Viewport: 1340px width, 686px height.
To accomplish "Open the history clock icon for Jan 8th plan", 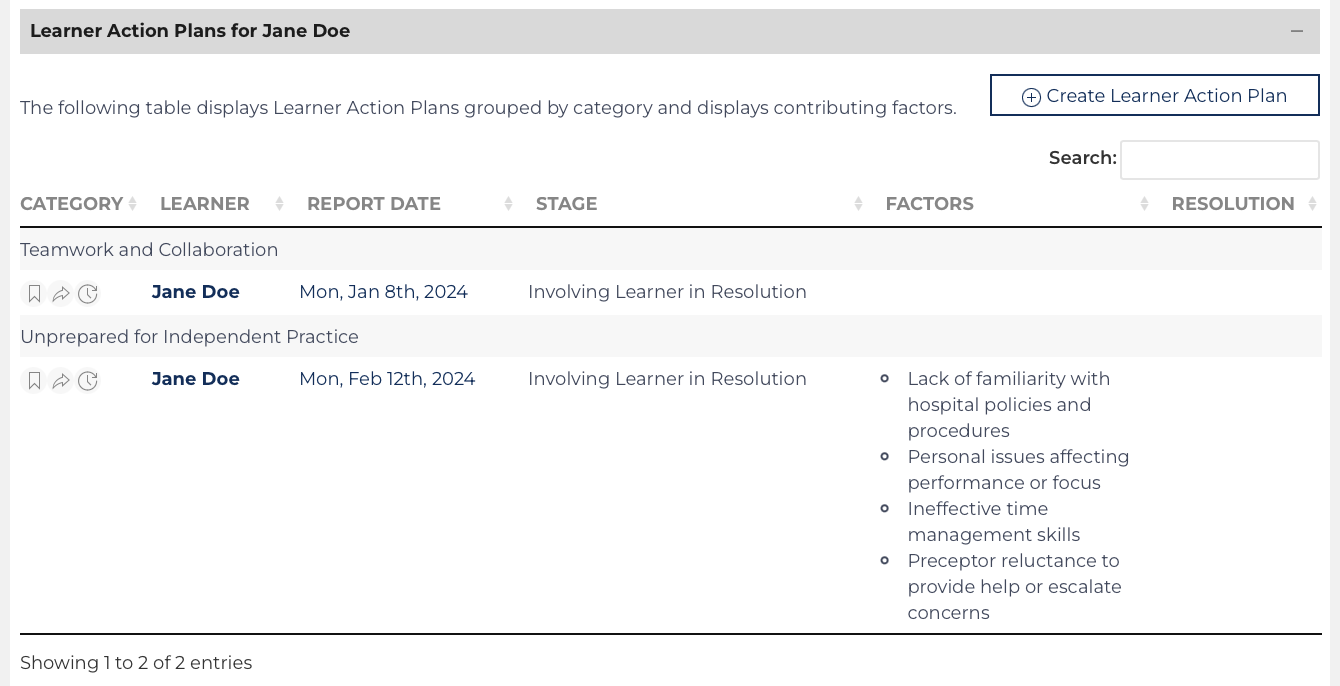I will pos(88,293).
